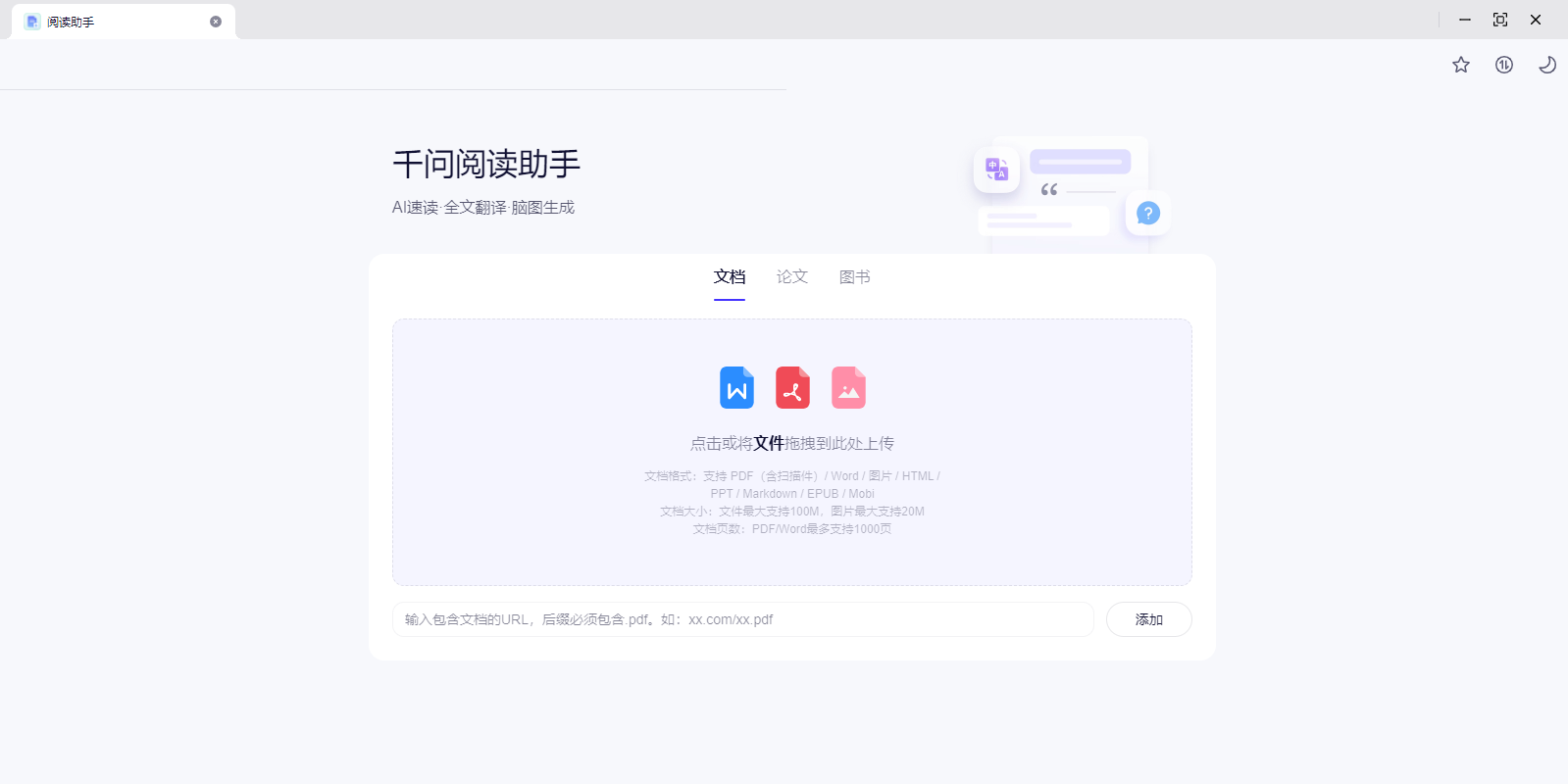Image resolution: width=1568 pixels, height=784 pixels.
Task: Click the blue question mark bubble icon
Action: coord(1148,213)
